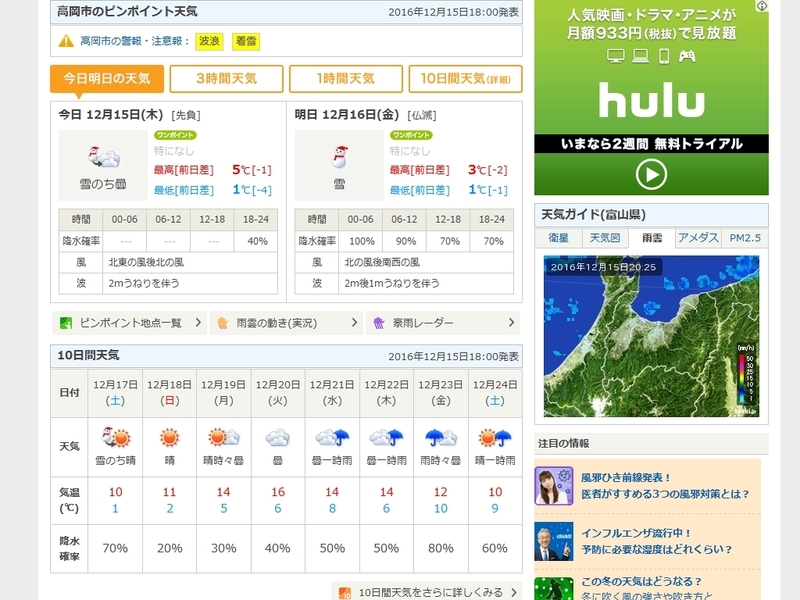Click tomorrow's snowman weather icon
The width and height of the screenshot is (800, 600).
339,157
